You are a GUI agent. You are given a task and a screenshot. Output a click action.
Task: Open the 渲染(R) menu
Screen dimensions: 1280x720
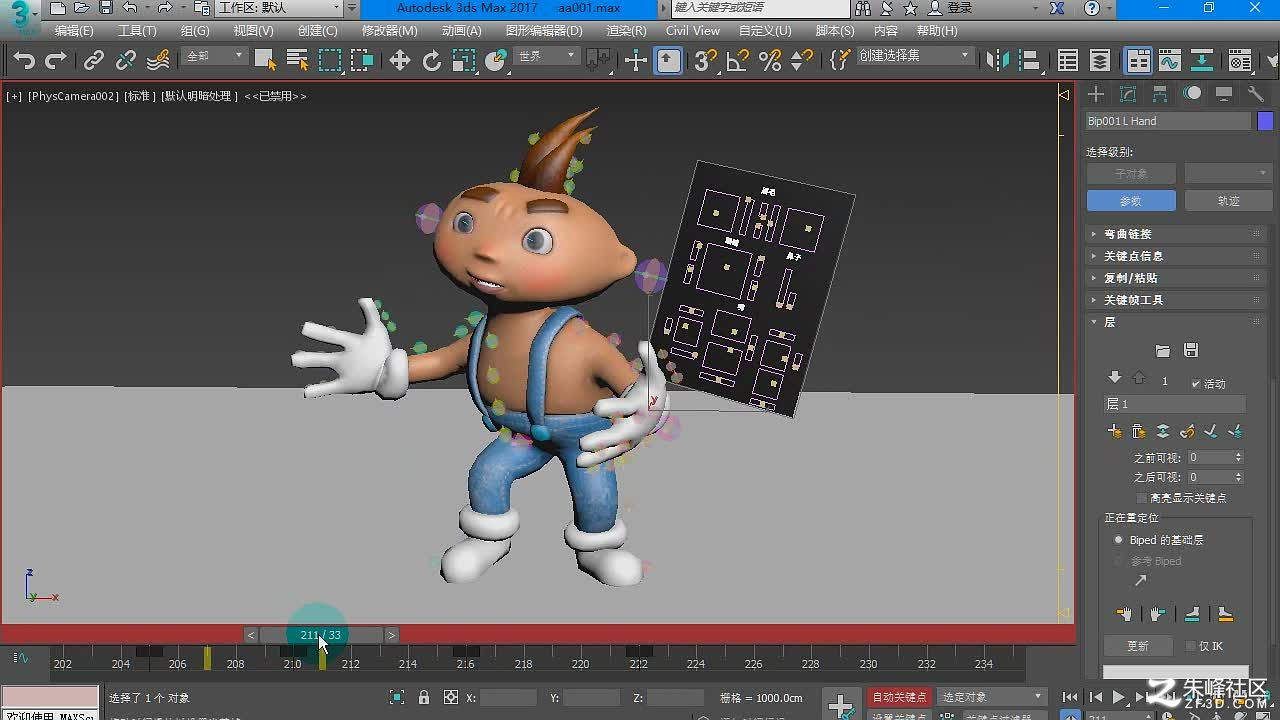coord(626,31)
